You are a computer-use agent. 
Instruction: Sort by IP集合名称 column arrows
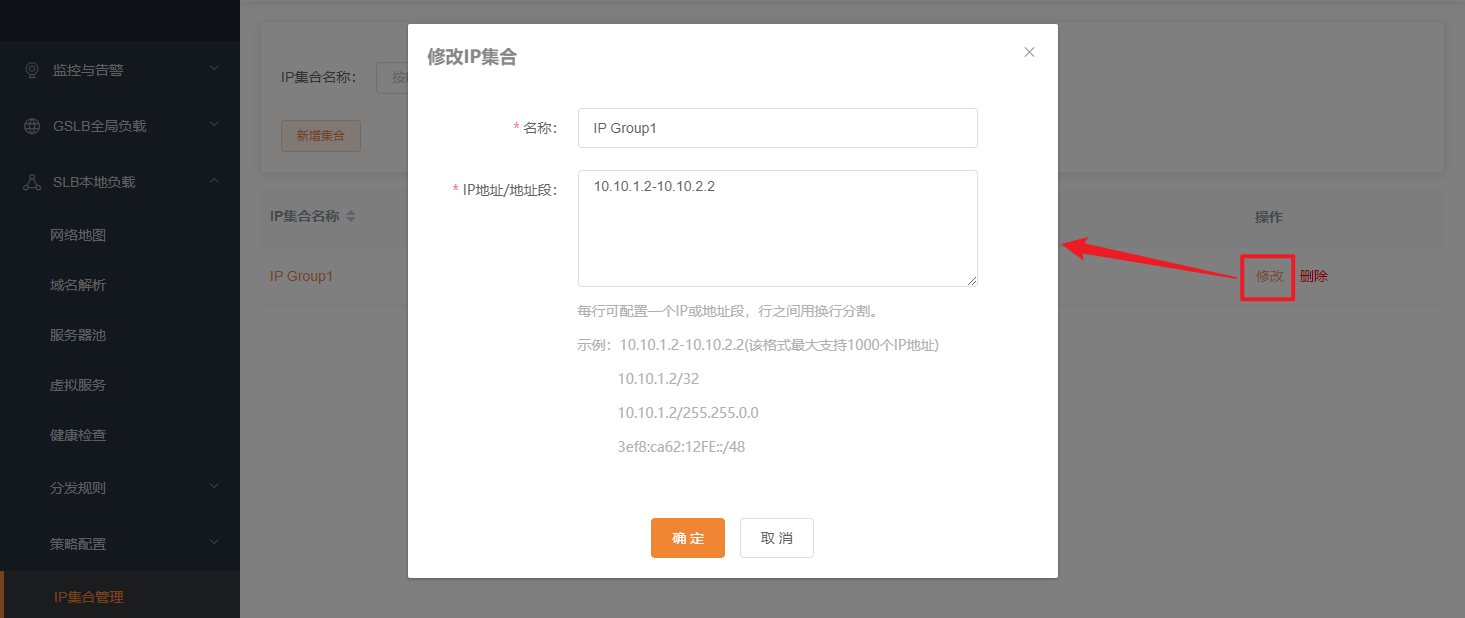(351, 216)
